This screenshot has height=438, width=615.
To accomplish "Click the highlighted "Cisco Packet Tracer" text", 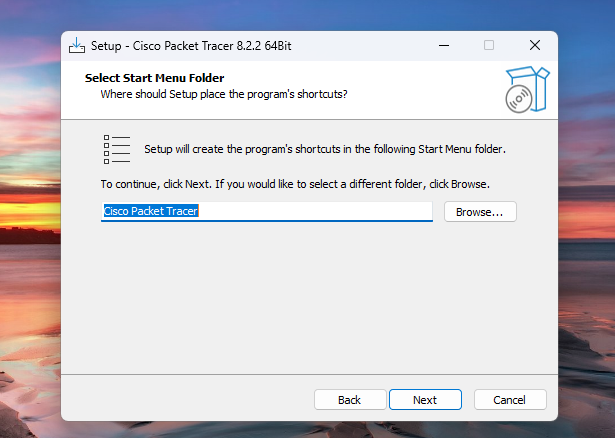I will coord(150,212).
